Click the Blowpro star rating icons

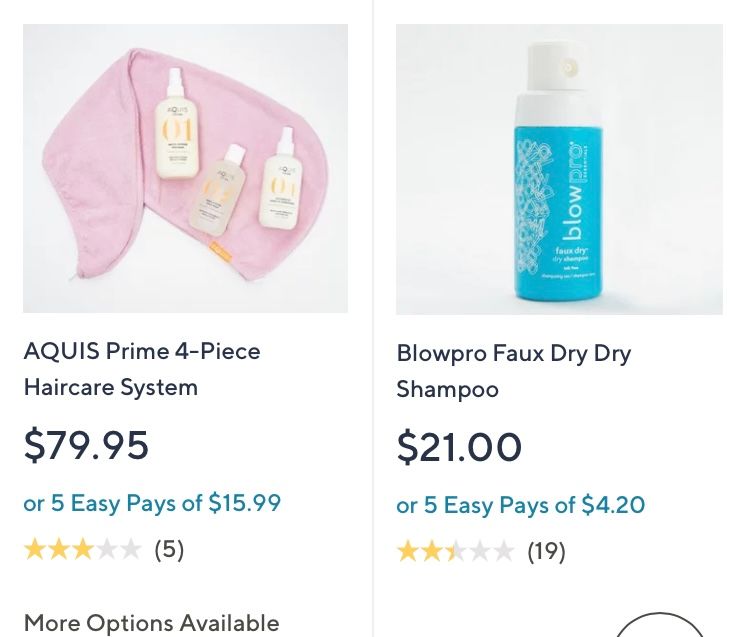coord(455,551)
